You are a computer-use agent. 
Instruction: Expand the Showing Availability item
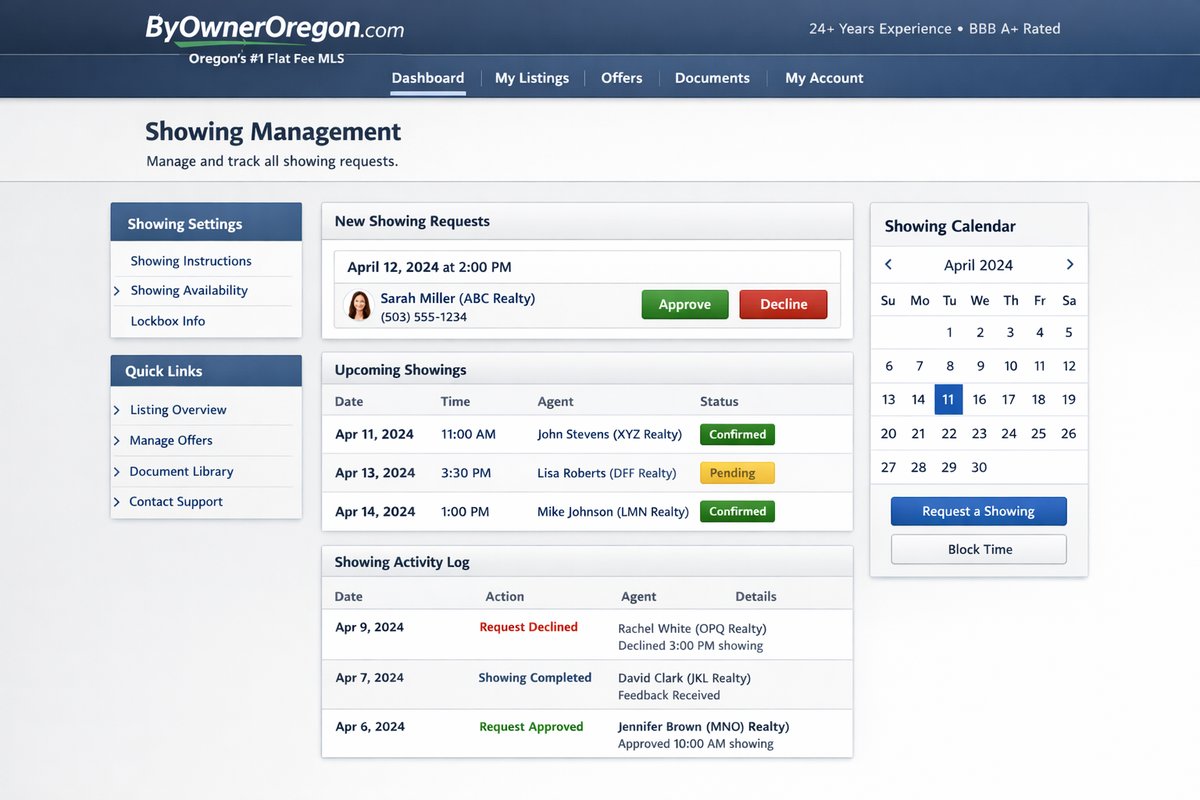188,290
